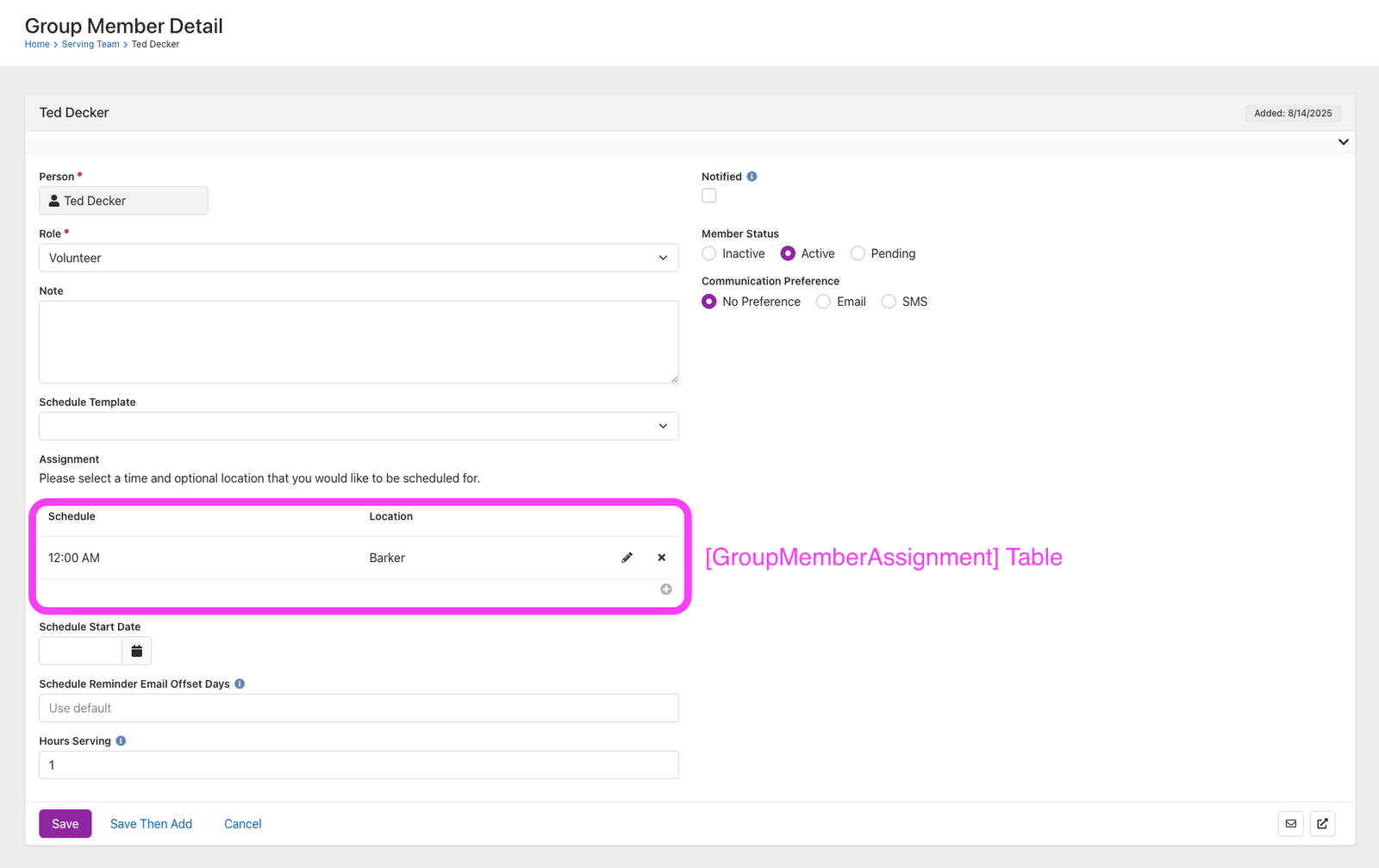Collapse the panel using the chevron at top right
Screen dimensions: 1379x868
pyautogui.click(x=1342, y=141)
